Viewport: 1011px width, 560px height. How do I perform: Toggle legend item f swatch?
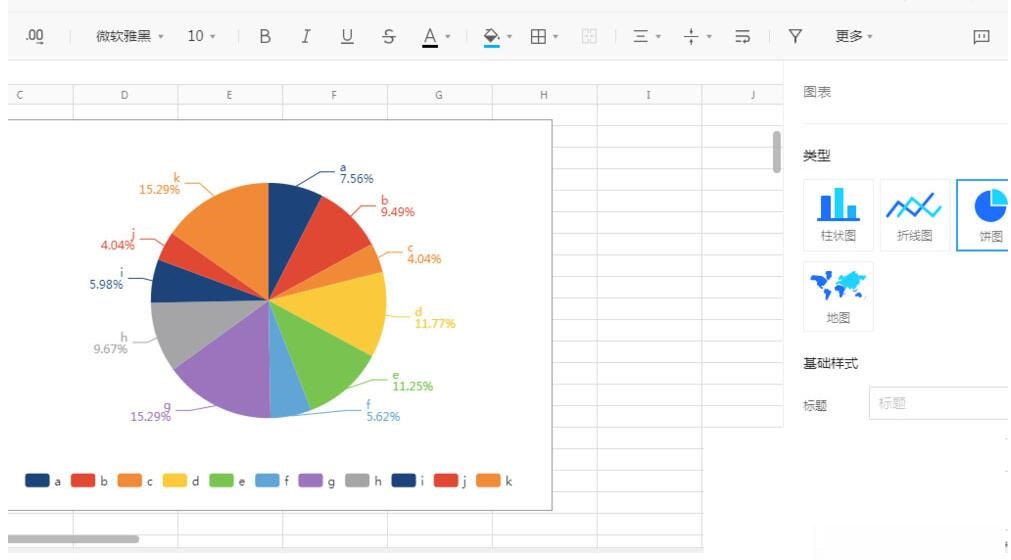click(x=267, y=481)
